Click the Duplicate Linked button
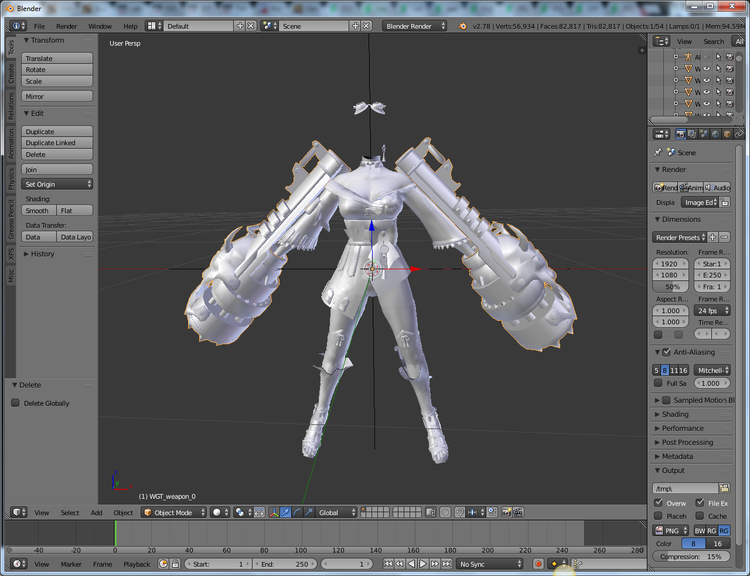The image size is (750, 576). coord(57,143)
